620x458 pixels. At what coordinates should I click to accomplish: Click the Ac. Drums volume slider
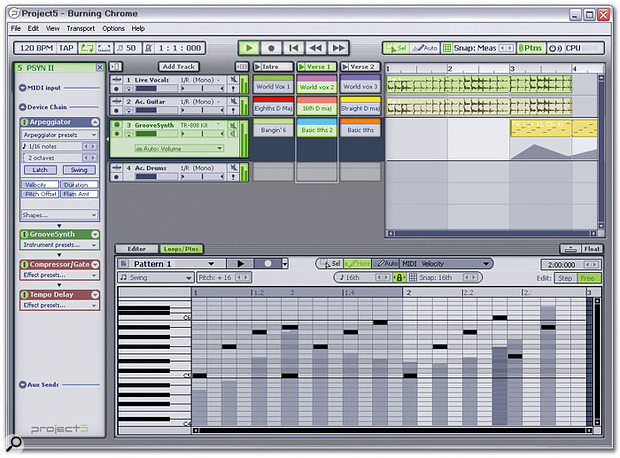[156, 177]
